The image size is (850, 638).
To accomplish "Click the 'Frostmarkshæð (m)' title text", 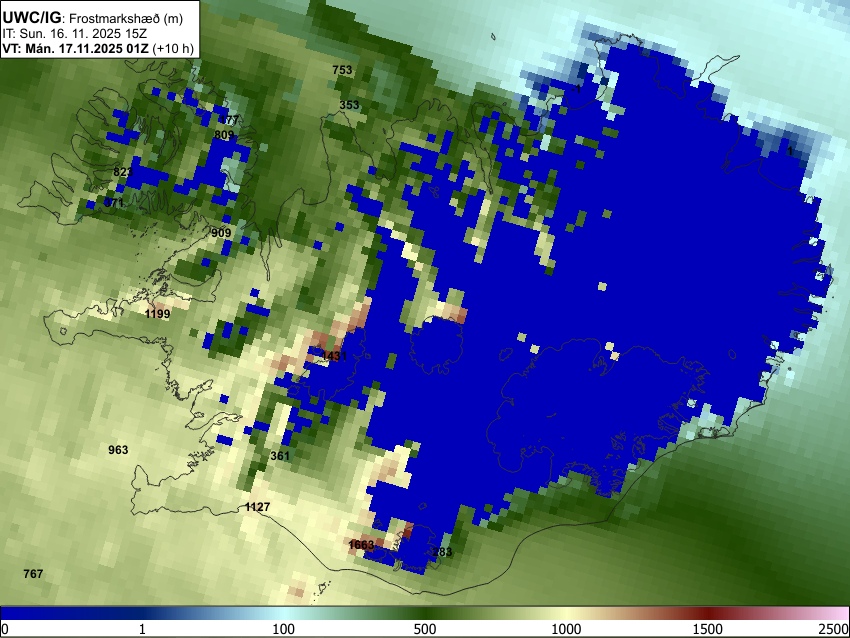I will 126,18.
